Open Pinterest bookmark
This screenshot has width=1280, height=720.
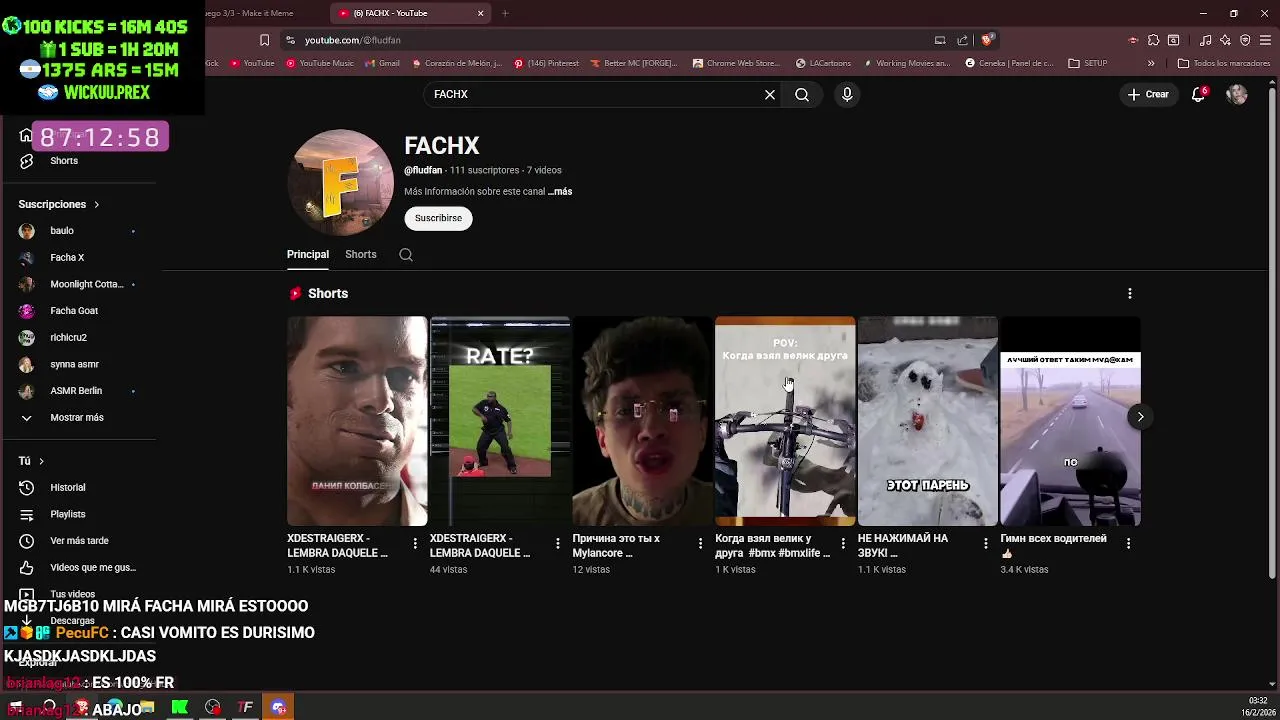(x=546, y=63)
